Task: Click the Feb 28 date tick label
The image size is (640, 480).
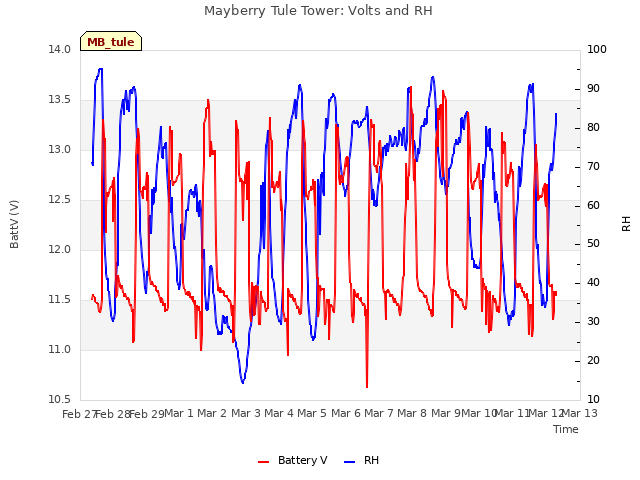Action: [113, 414]
